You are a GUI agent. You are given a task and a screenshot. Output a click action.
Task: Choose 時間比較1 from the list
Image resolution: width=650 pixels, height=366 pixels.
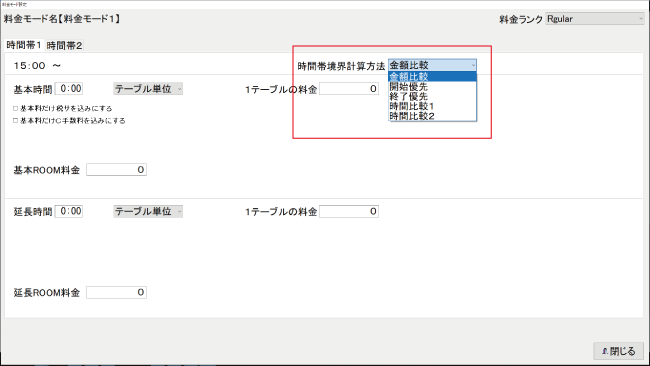coord(432,106)
